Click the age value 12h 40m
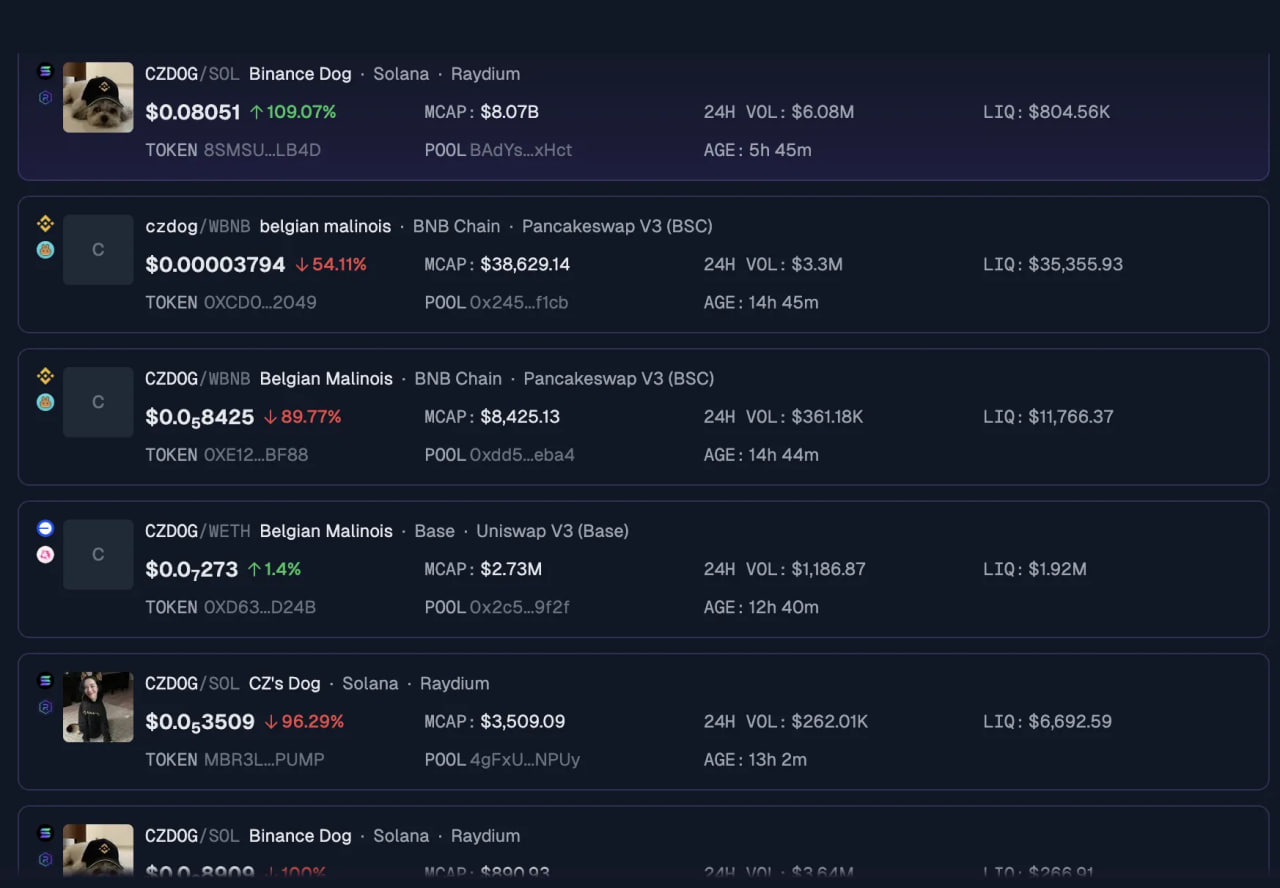This screenshot has height=888, width=1280. pyautogui.click(x=783, y=608)
